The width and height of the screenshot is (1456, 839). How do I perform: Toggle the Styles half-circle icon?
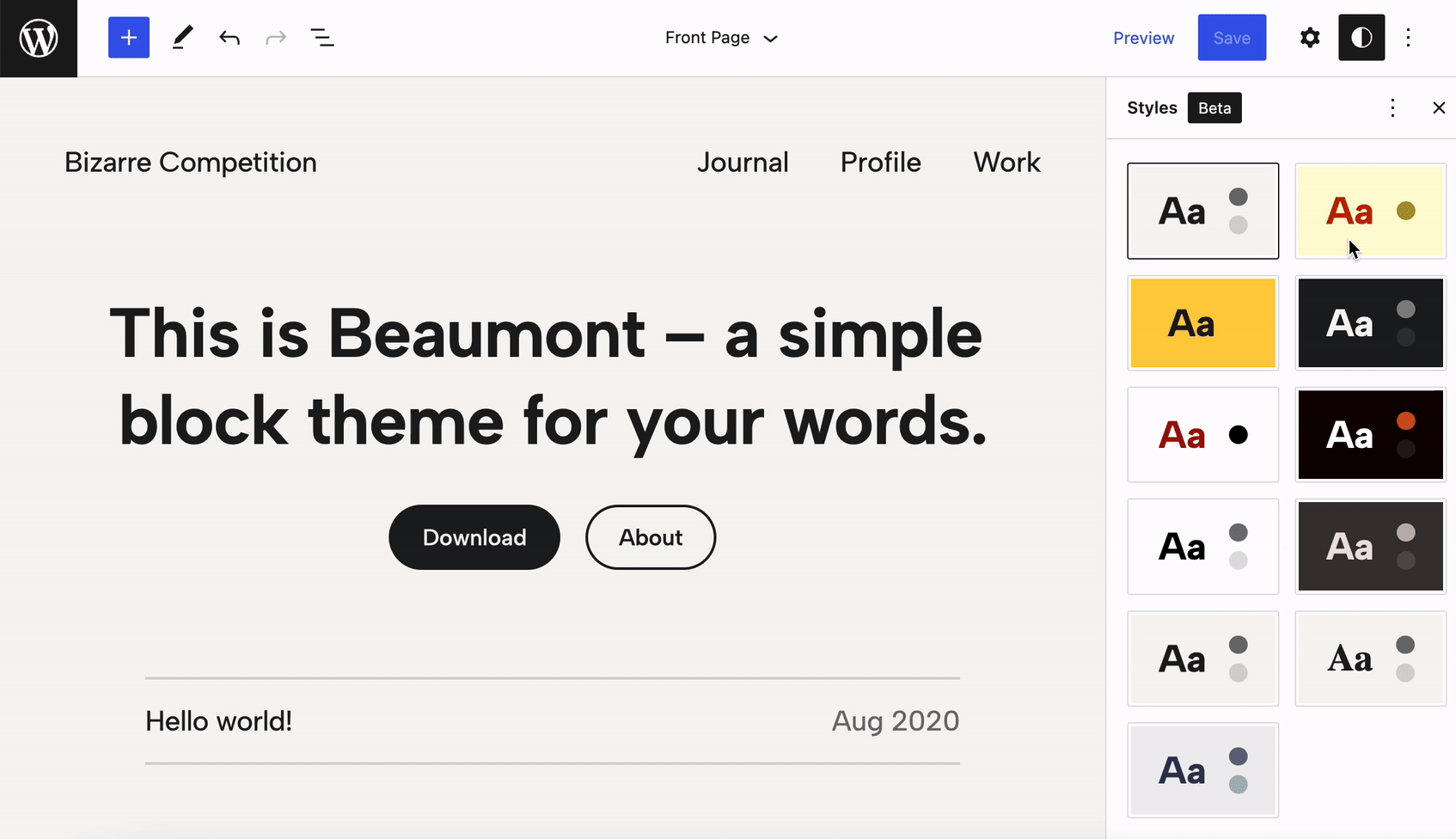point(1361,38)
